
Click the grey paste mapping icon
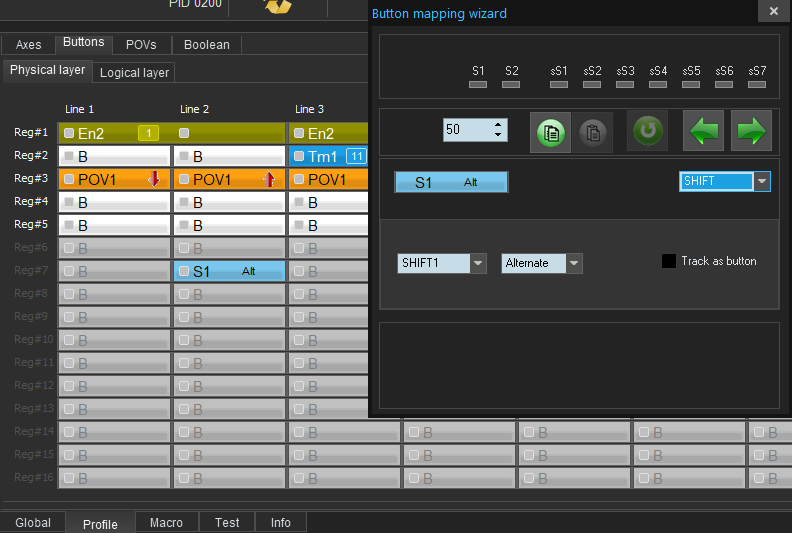[x=592, y=132]
